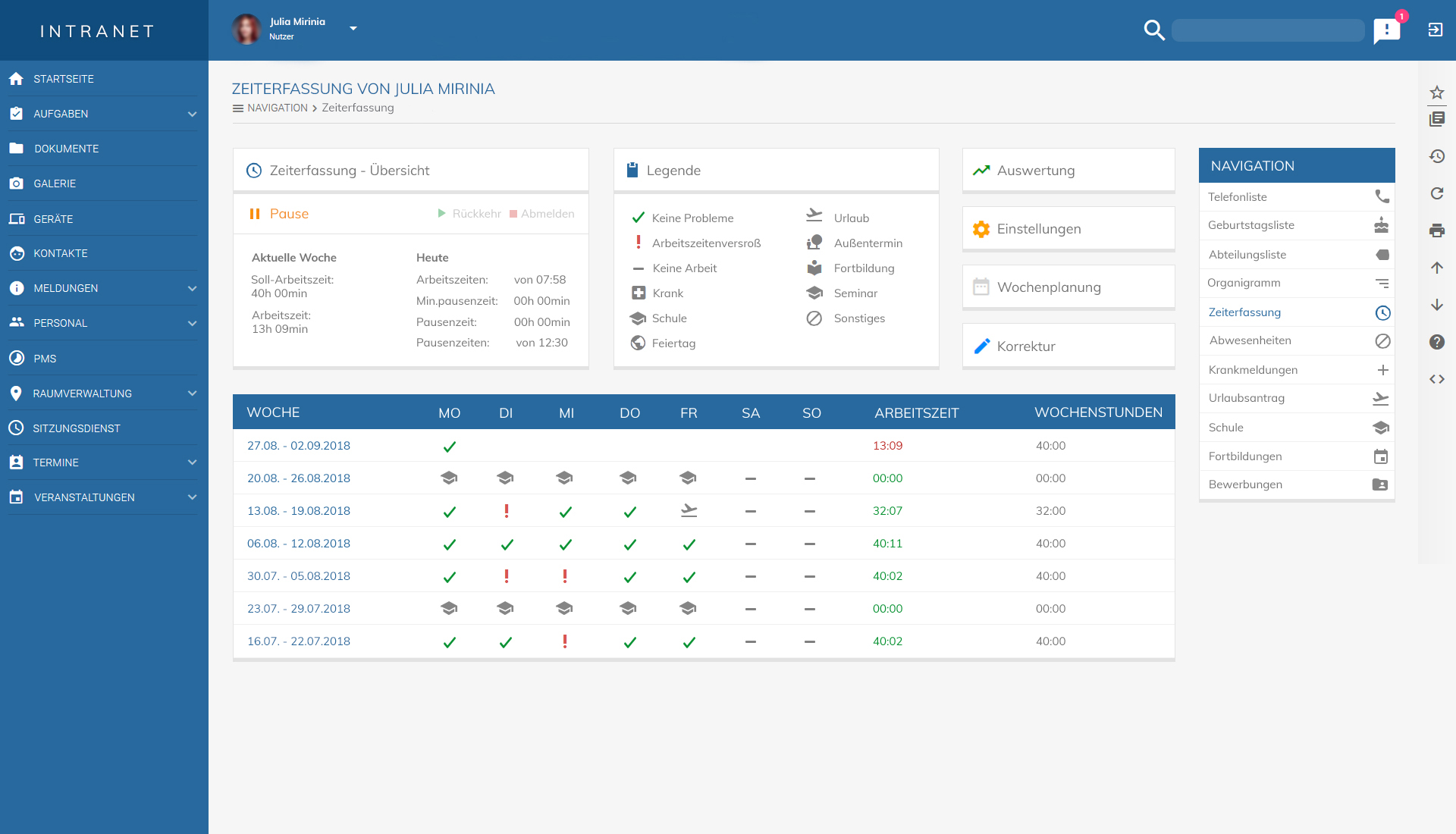Click the code brackets icon on right rail

pos(1437,379)
